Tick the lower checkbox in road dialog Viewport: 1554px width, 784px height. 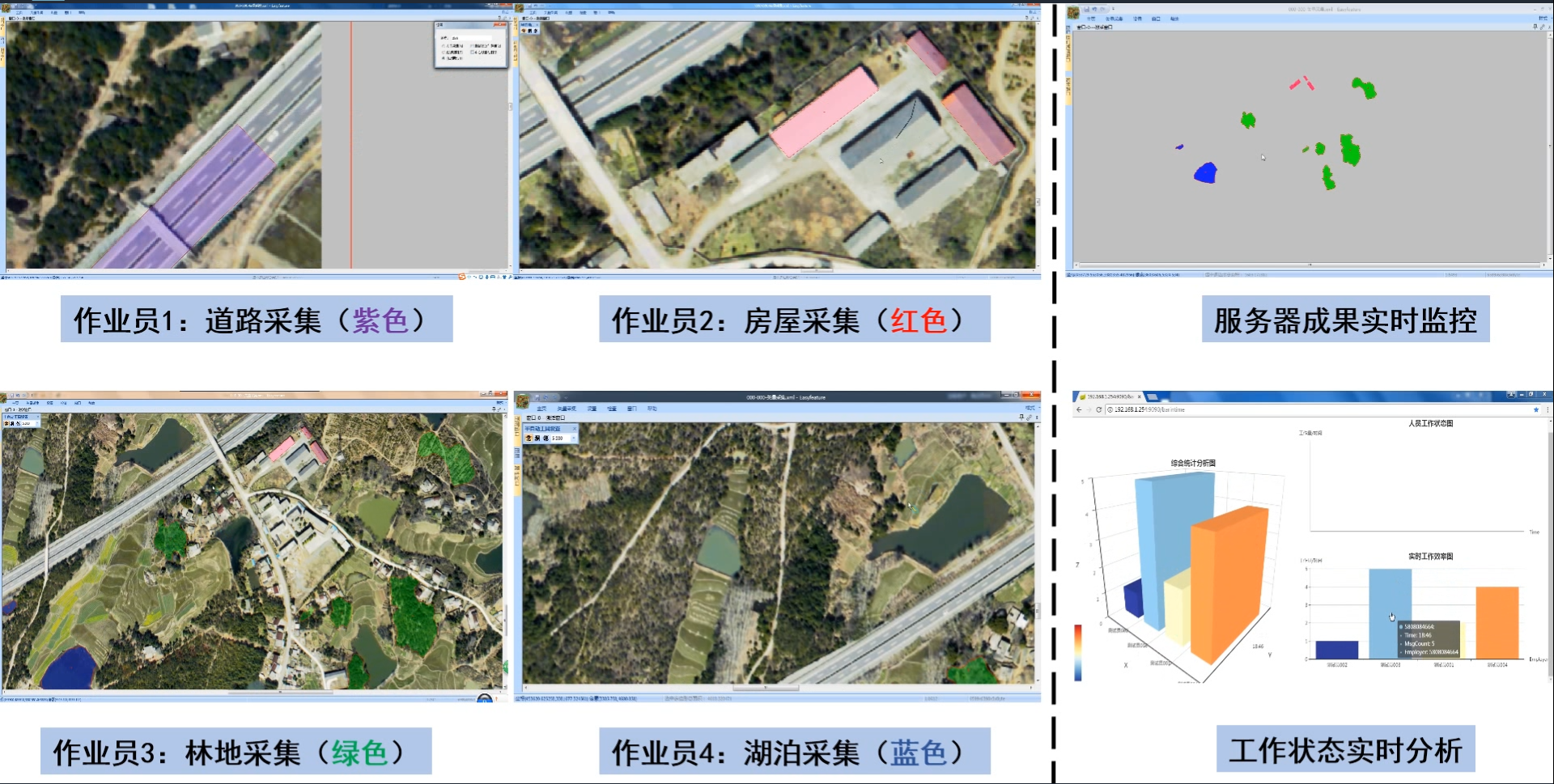click(x=473, y=53)
